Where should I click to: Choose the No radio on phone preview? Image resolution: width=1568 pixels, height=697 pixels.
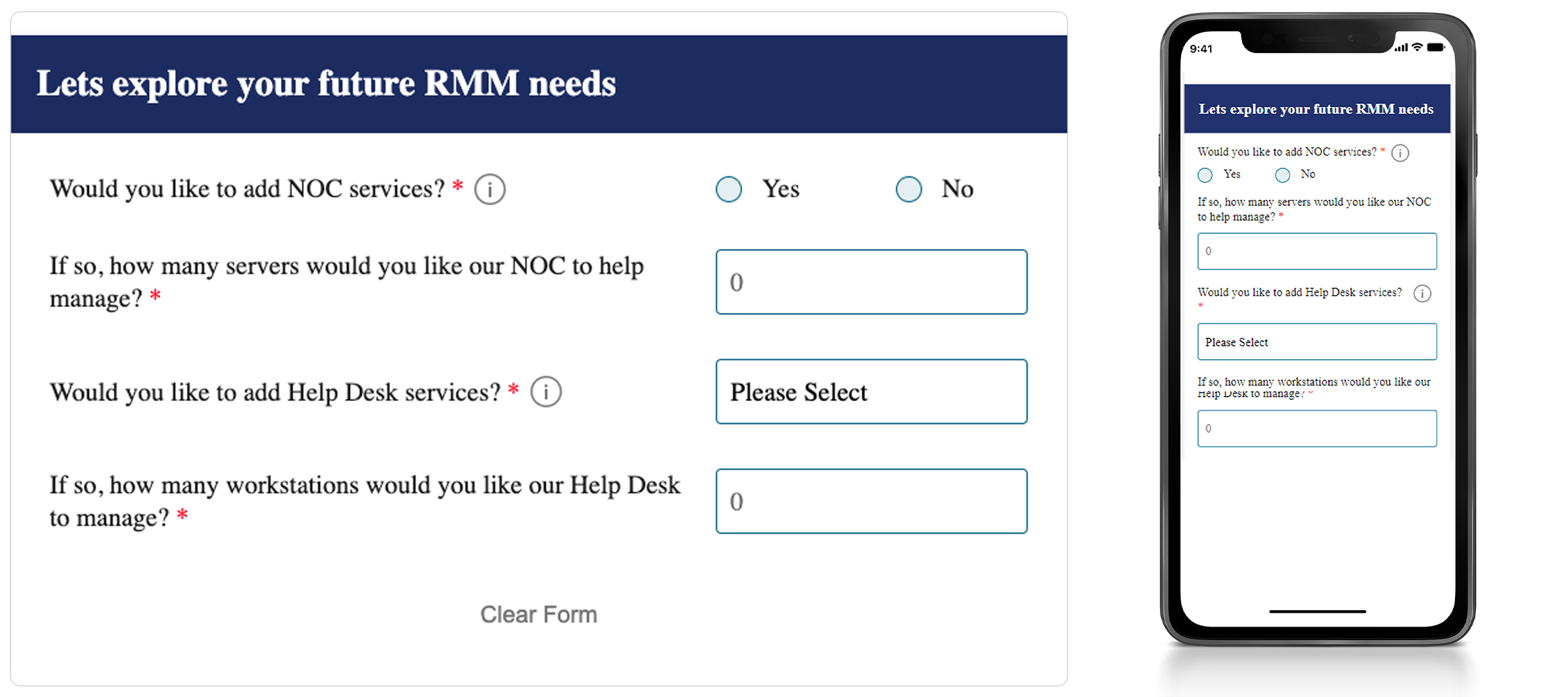1282,175
